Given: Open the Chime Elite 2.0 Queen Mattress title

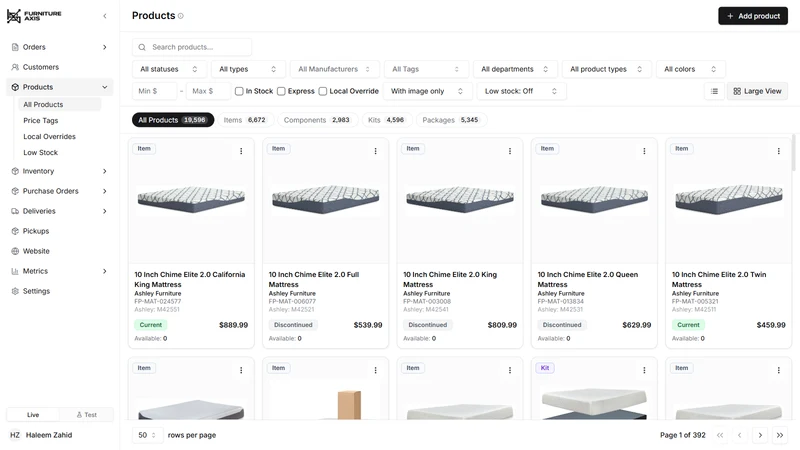Looking at the screenshot, I should (588, 280).
